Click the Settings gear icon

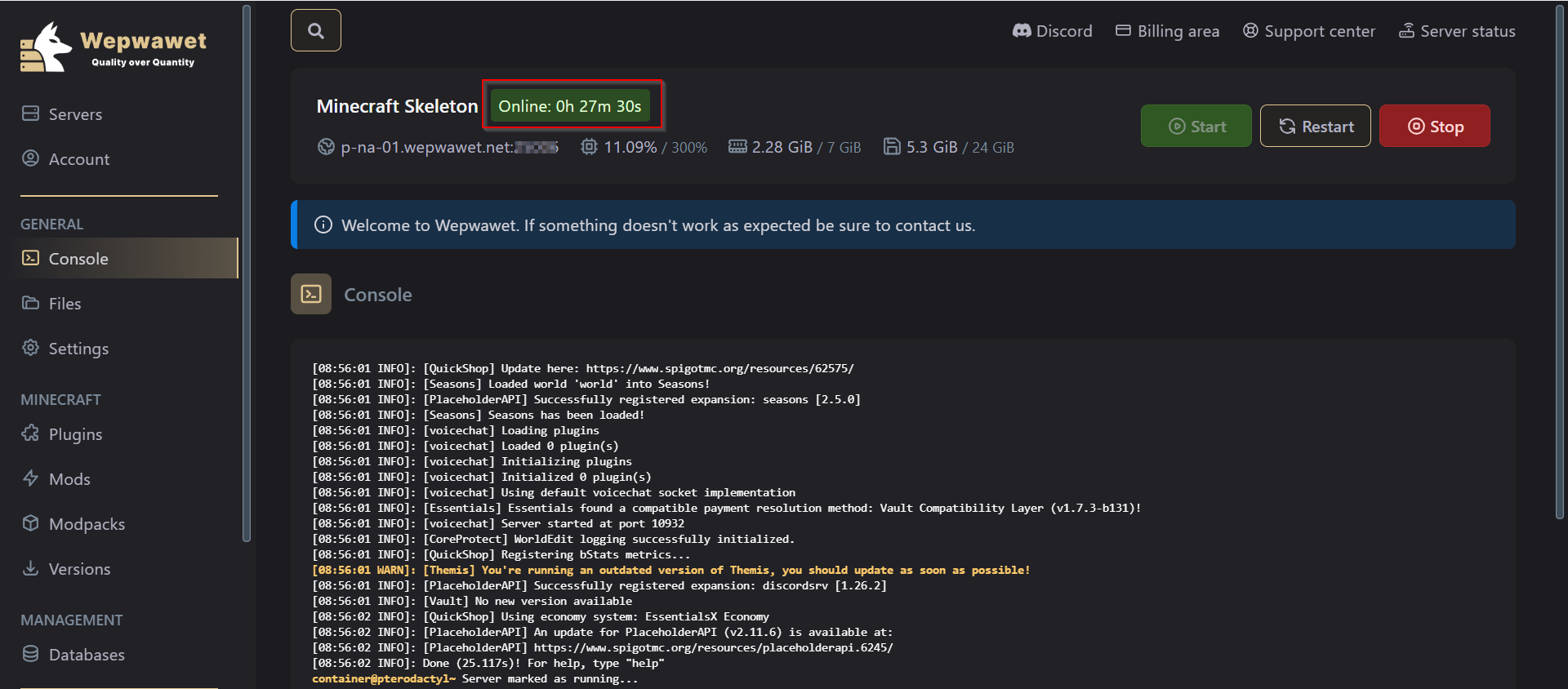coord(30,348)
